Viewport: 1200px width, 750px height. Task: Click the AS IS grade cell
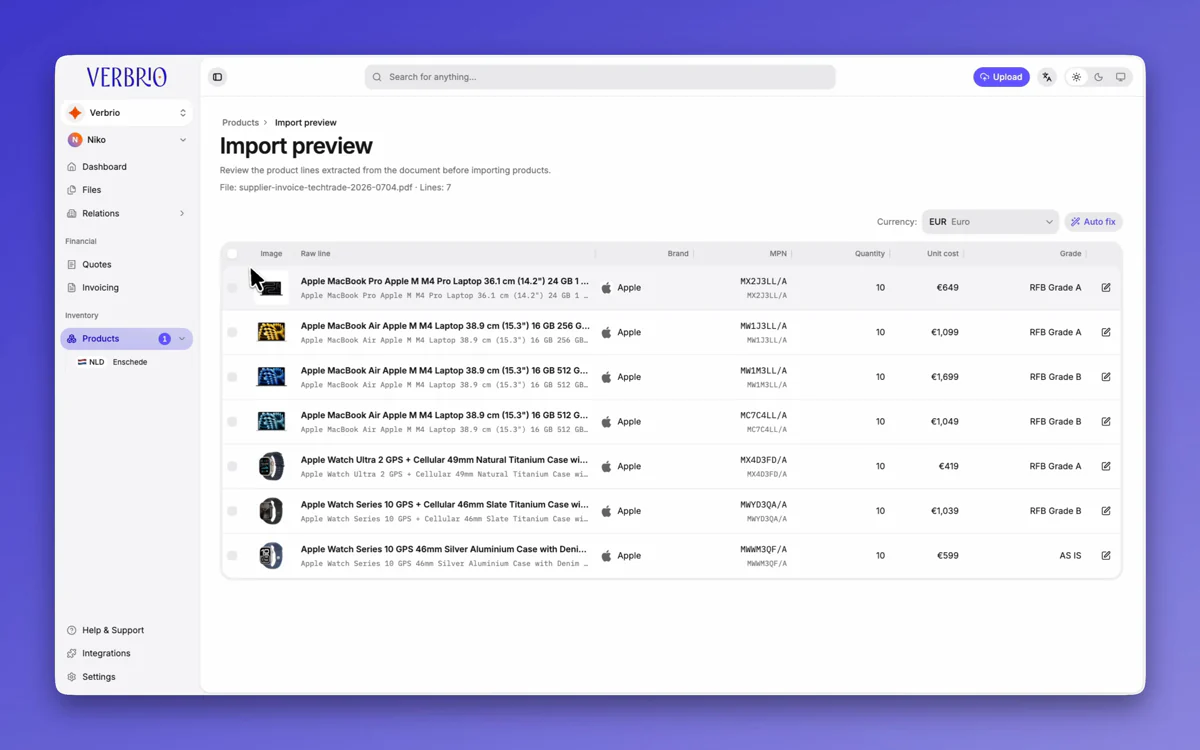(1070, 556)
